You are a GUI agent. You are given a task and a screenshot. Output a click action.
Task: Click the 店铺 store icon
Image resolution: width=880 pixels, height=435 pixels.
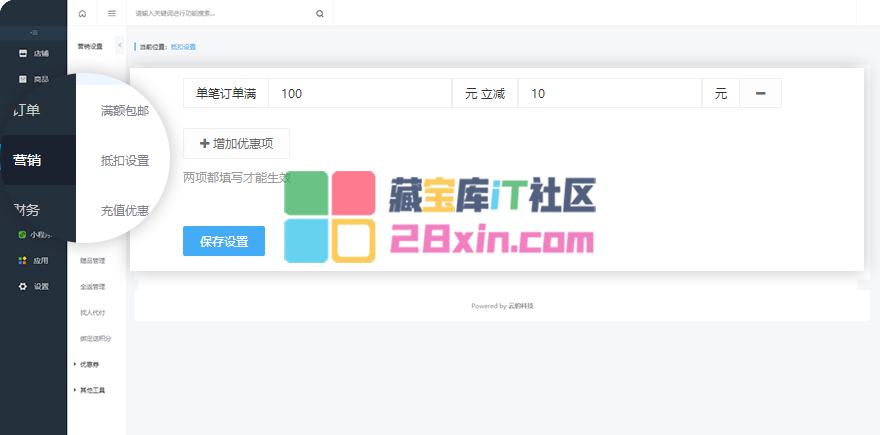(x=22, y=53)
